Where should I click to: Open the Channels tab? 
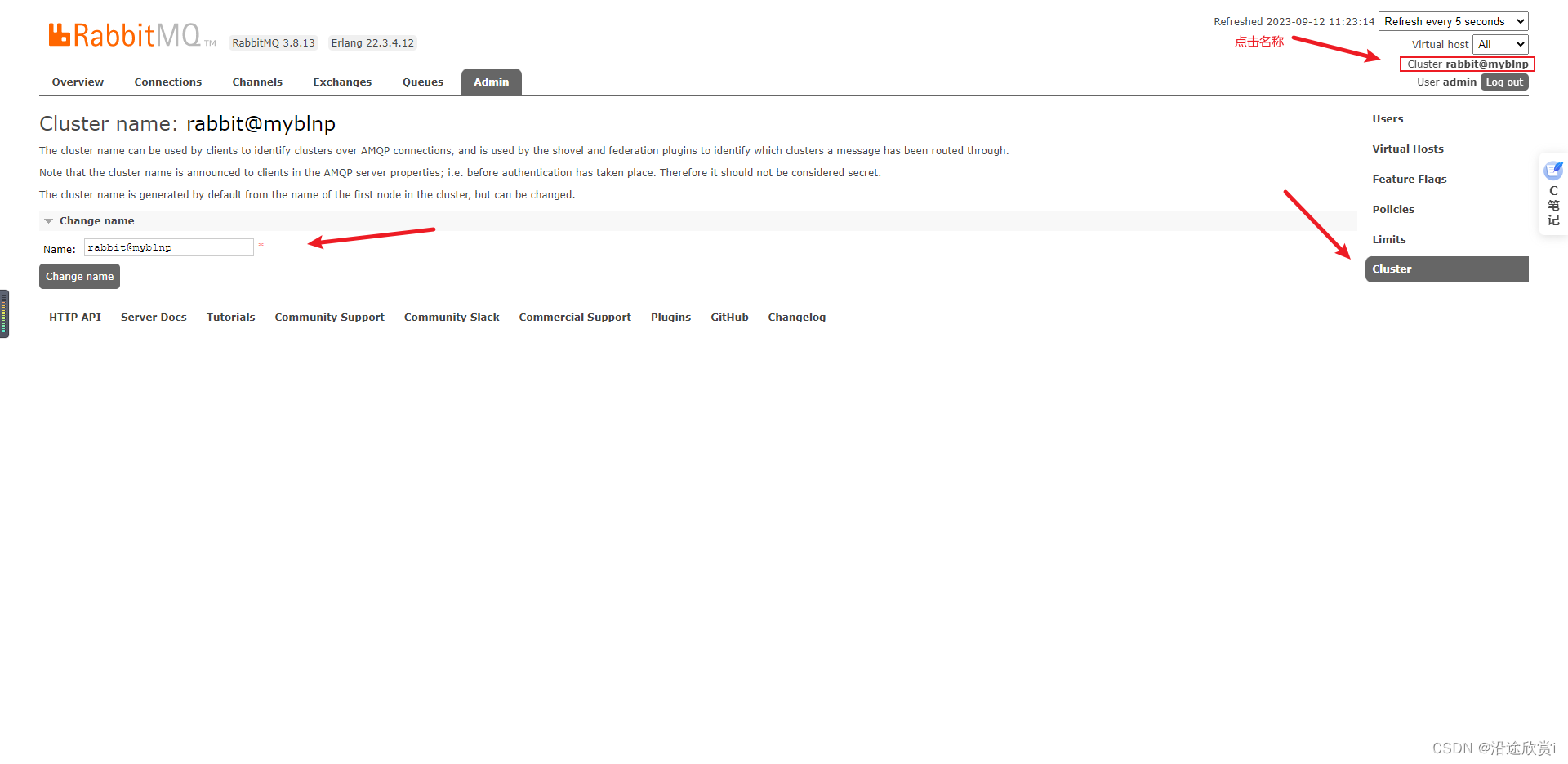pyautogui.click(x=256, y=82)
